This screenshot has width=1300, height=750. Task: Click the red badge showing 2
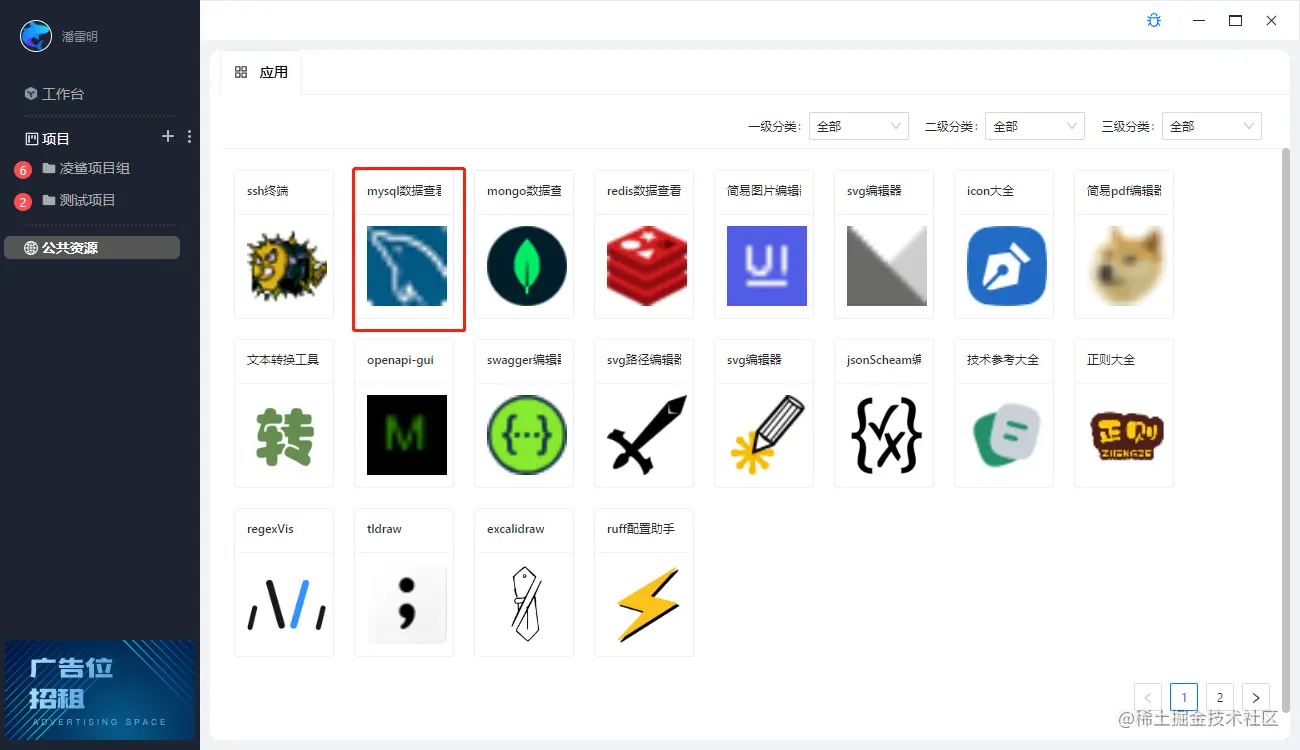[23, 202]
